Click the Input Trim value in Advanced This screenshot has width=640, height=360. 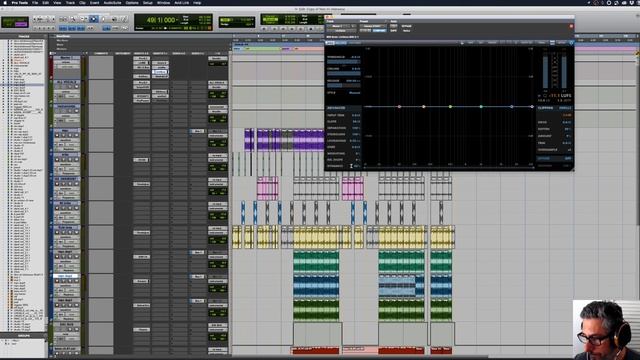tap(356, 116)
